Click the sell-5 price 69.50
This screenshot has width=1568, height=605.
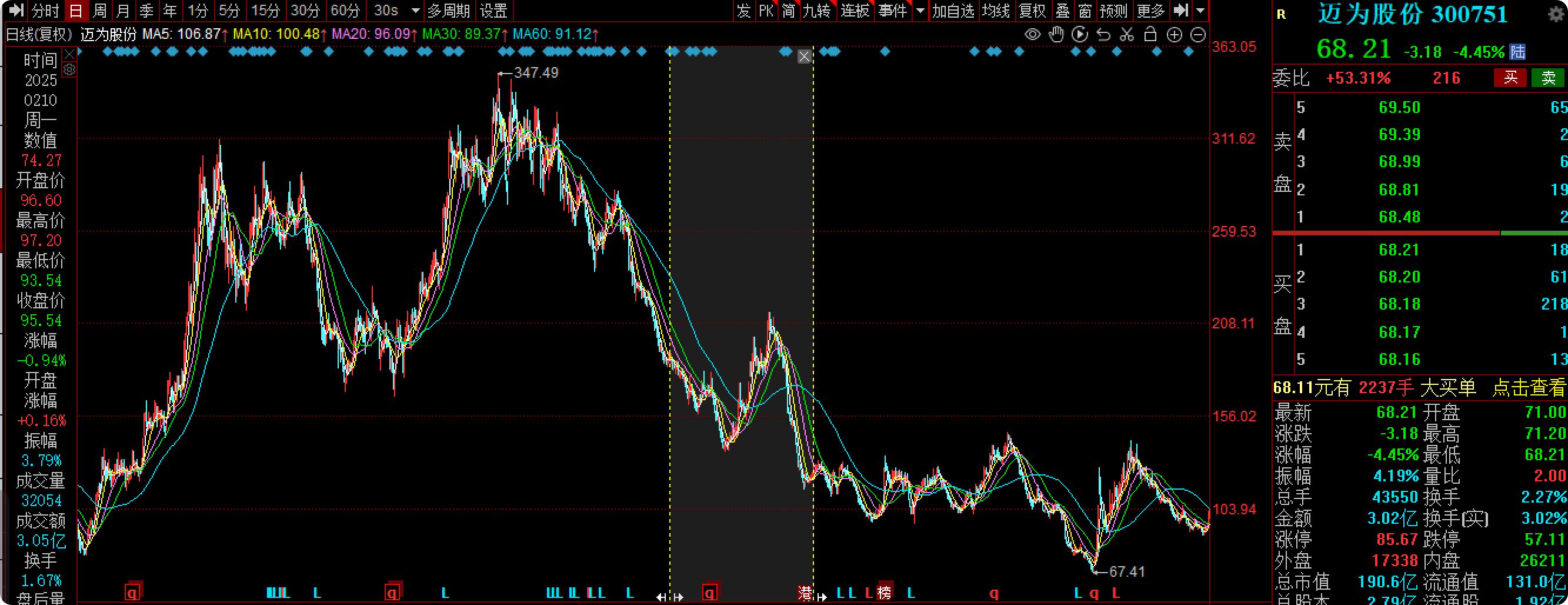point(1399,107)
